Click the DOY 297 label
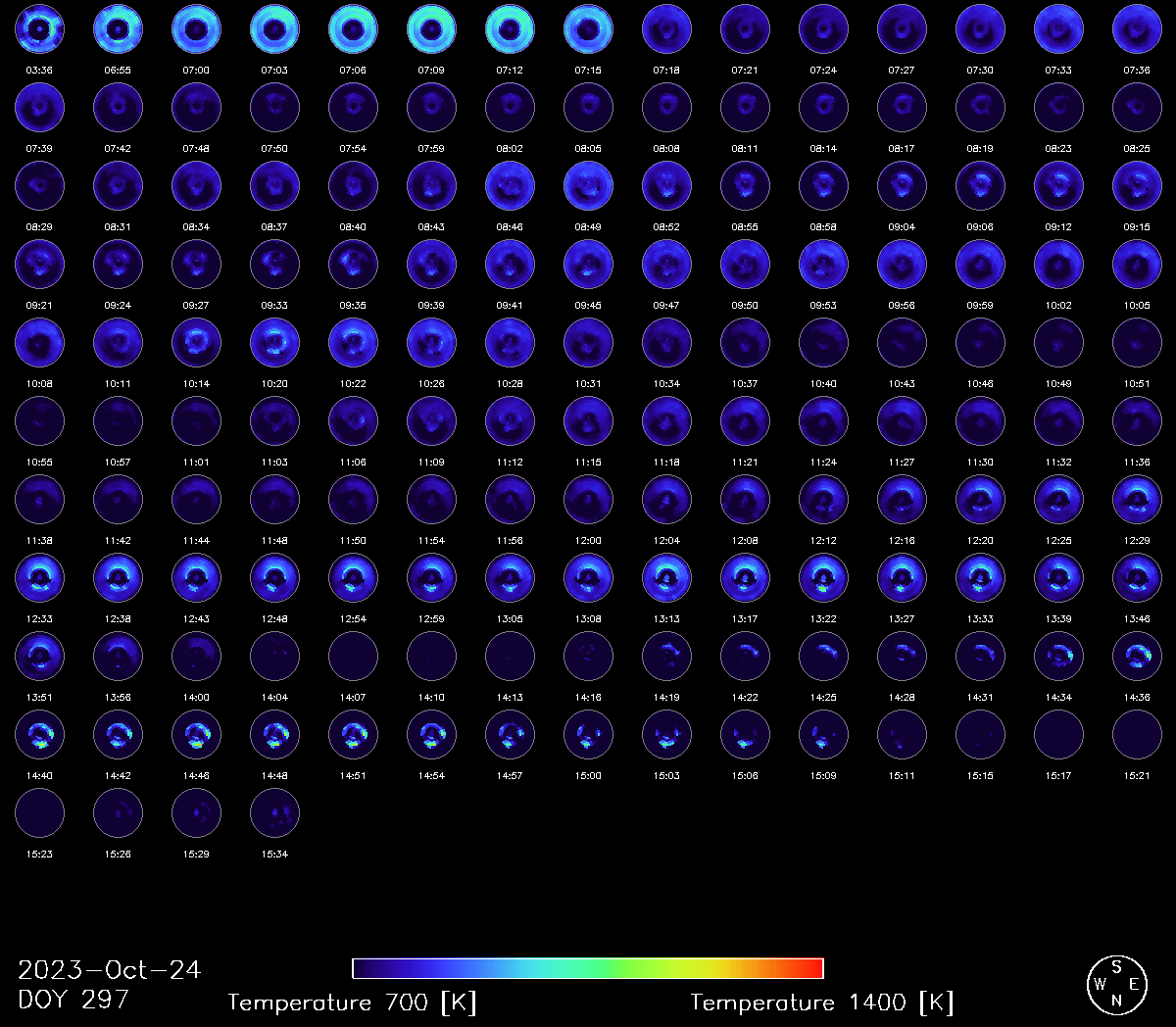Screen dimensions: 1176x1027 click(x=73, y=1000)
